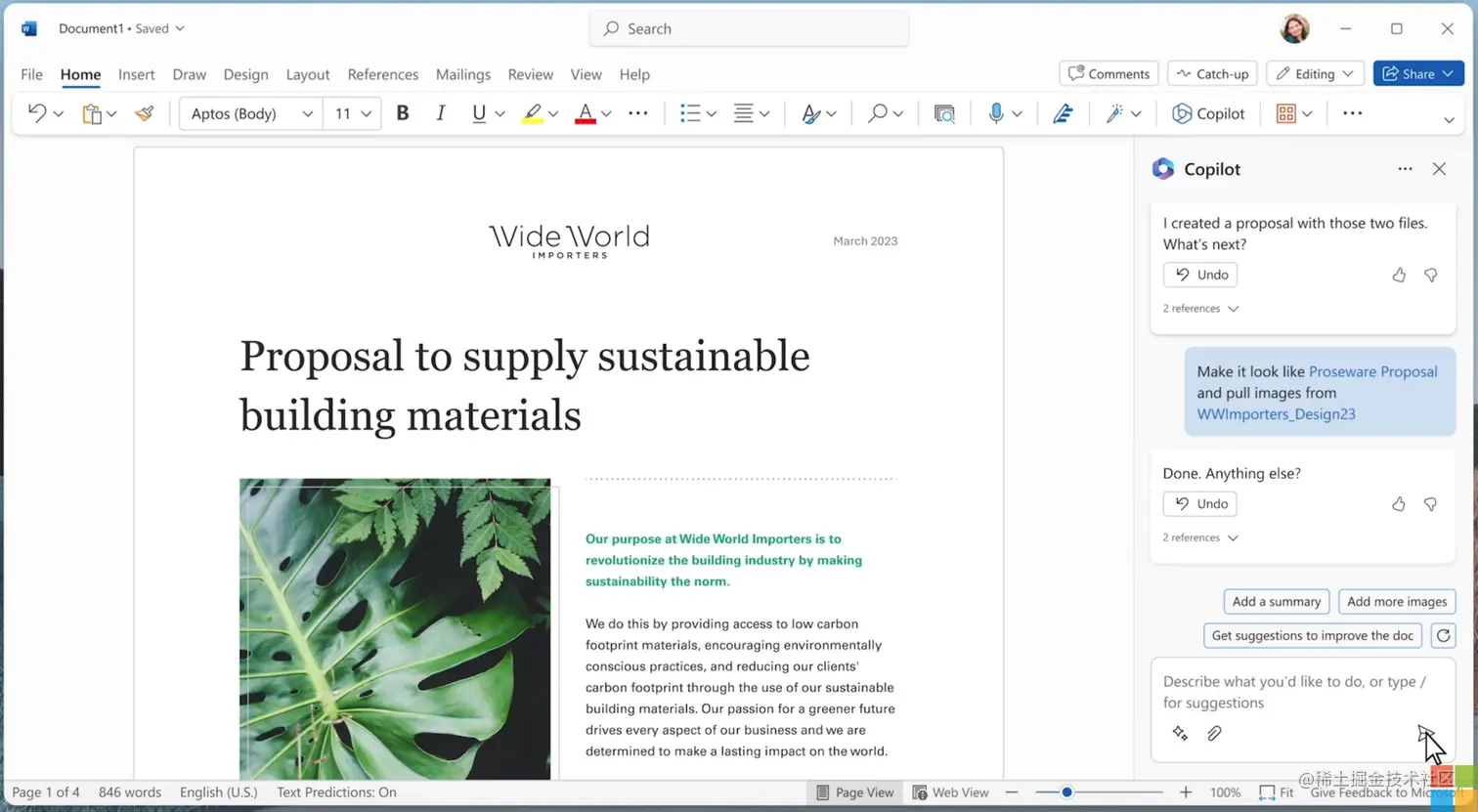Viewport: 1478px width, 812px height.
Task: Open prompt sparkle icon in Copilot box
Action: [1180, 733]
